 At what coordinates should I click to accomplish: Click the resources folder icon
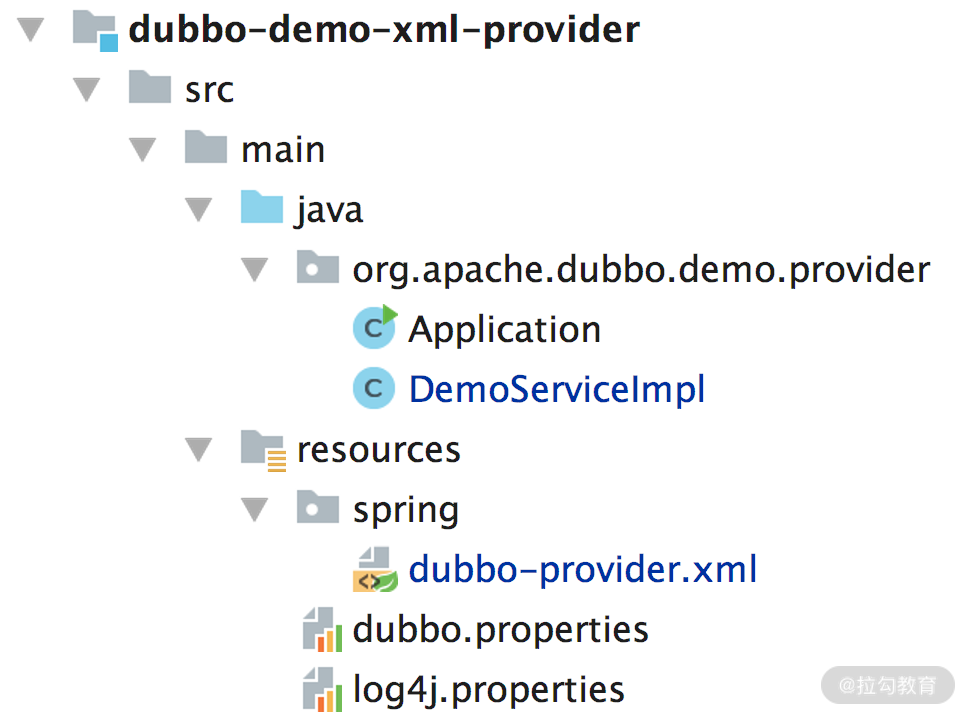click(x=264, y=449)
